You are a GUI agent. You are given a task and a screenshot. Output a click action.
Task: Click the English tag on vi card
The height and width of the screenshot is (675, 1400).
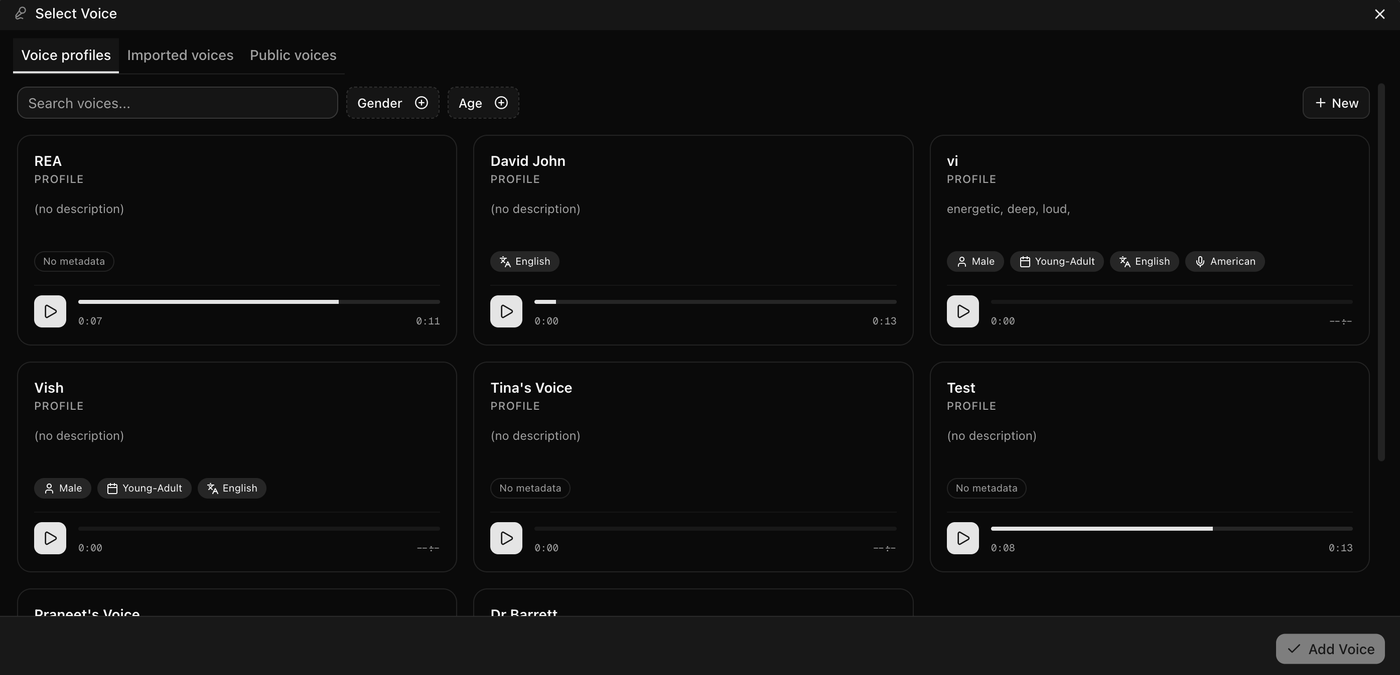pyautogui.click(x=1145, y=261)
